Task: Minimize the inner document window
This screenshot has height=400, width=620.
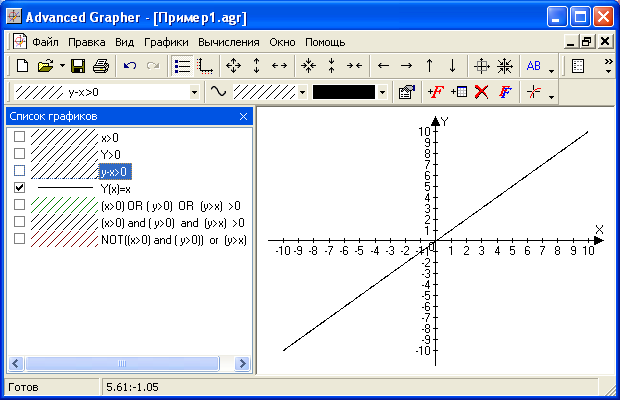Action: (570, 41)
